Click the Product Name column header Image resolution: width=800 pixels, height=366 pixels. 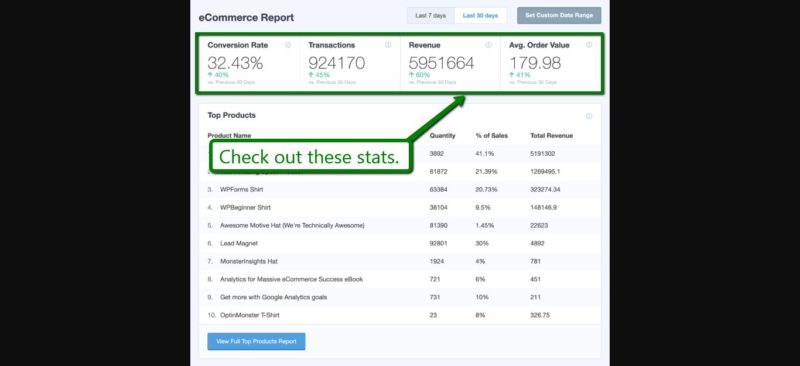[229, 136]
